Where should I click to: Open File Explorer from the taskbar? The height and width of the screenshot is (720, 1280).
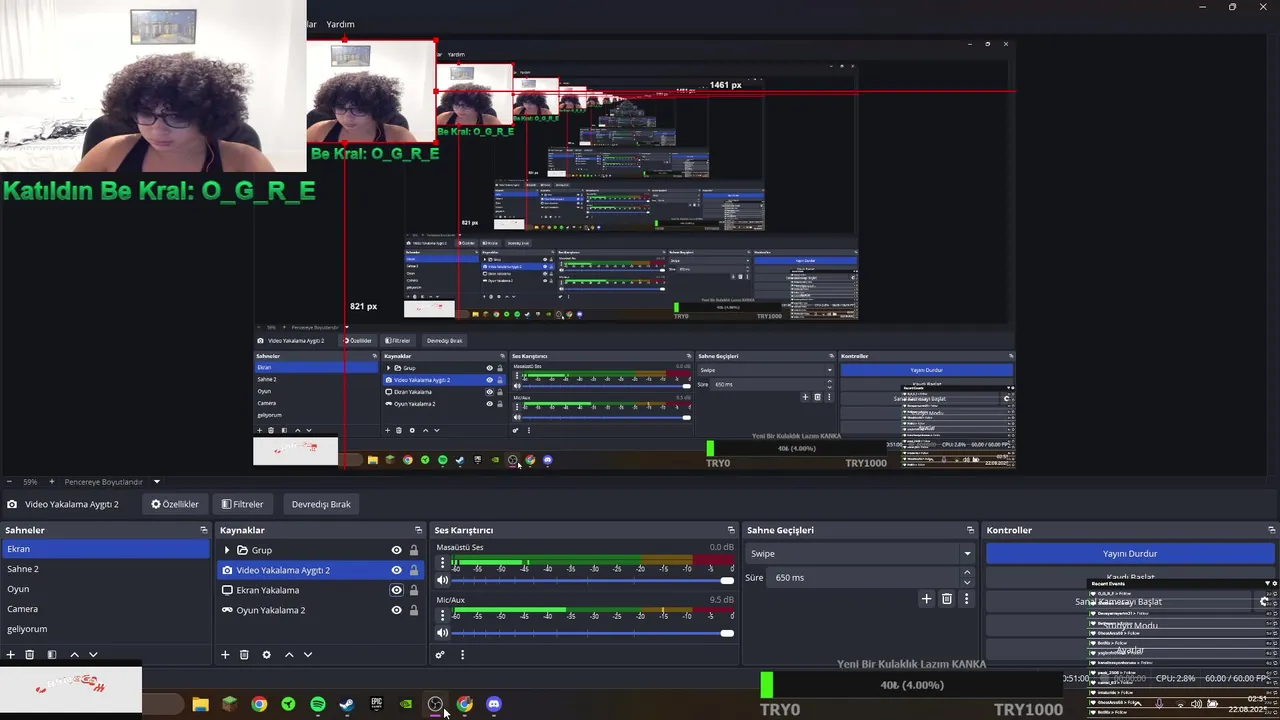pos(200,704)
